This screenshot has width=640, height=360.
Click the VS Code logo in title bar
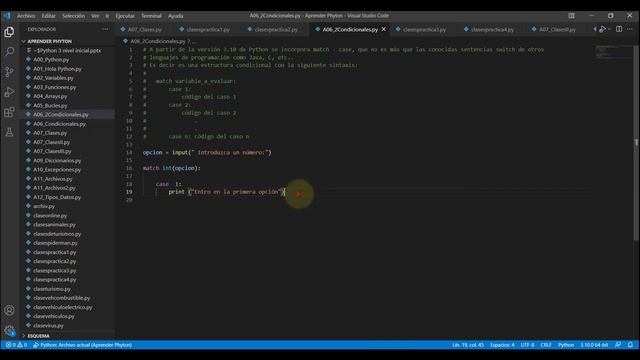click(x=7, y=16)
